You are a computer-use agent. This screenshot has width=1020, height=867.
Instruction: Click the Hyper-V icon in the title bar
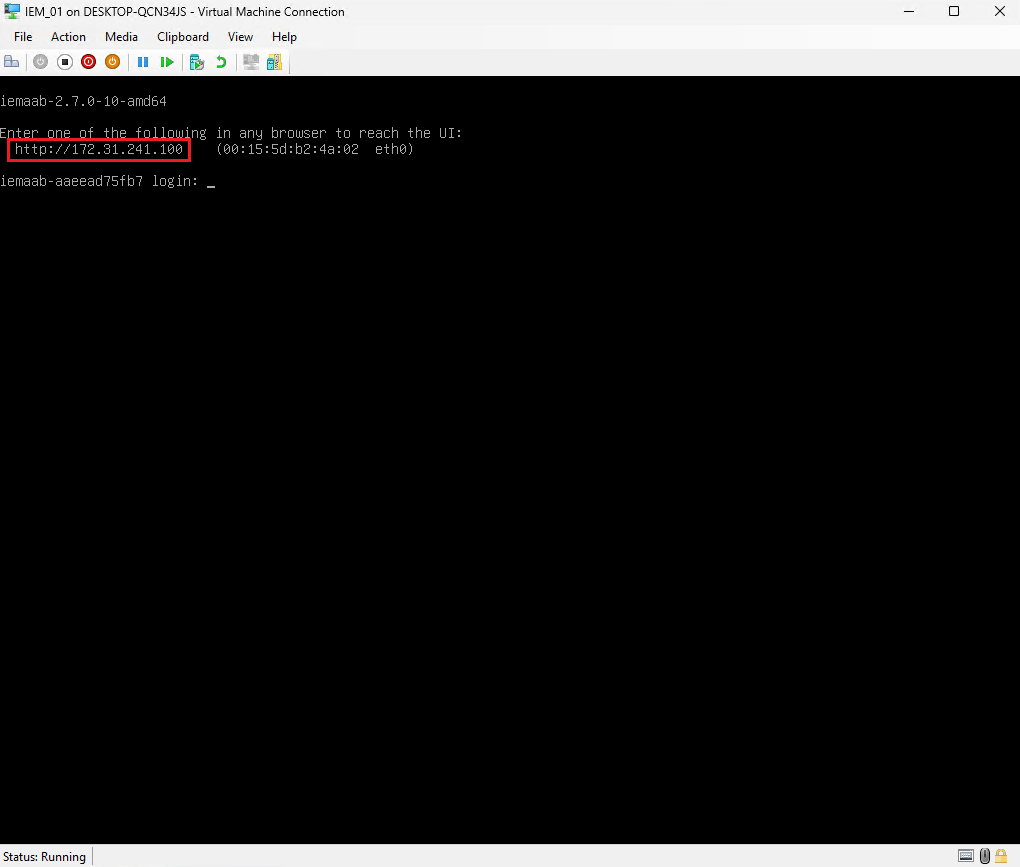coord(11,11)
